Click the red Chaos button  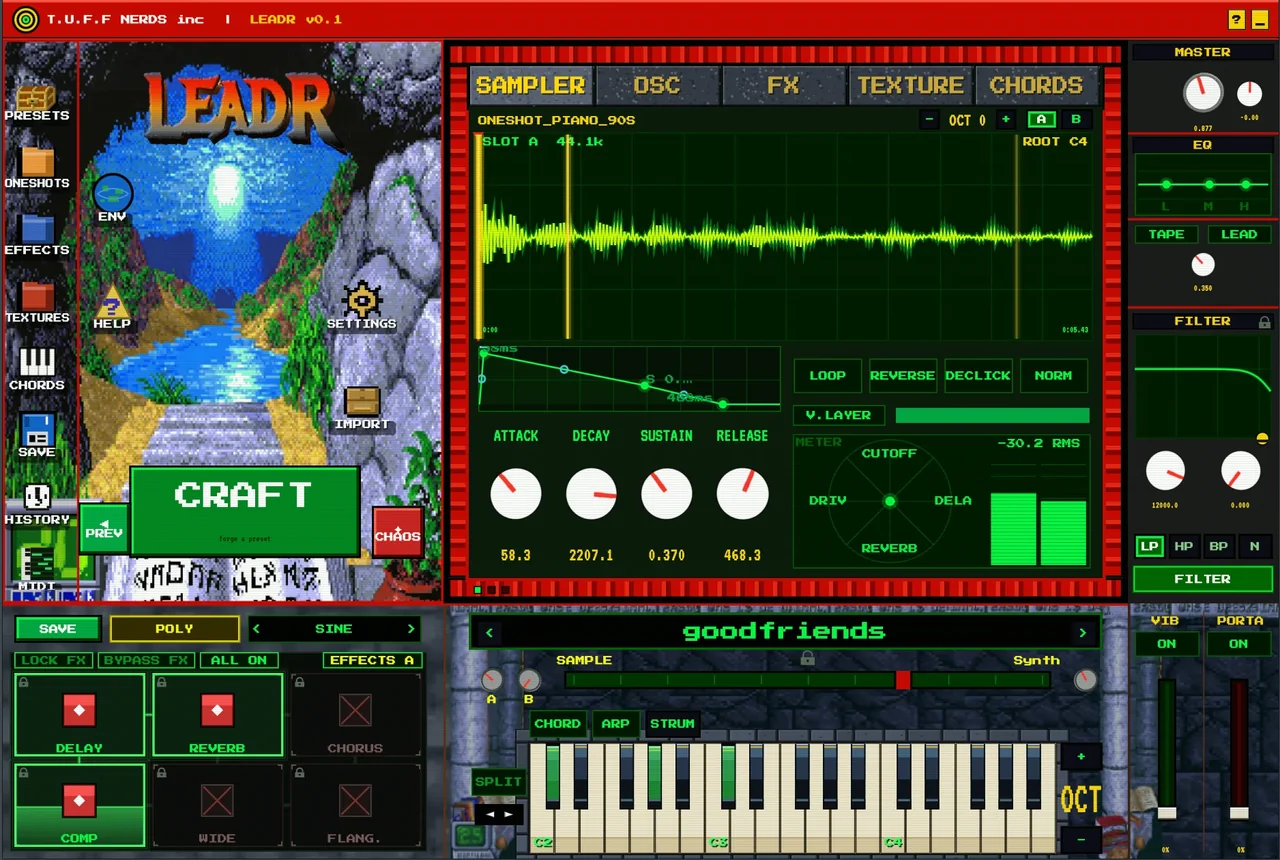(398, 531)
